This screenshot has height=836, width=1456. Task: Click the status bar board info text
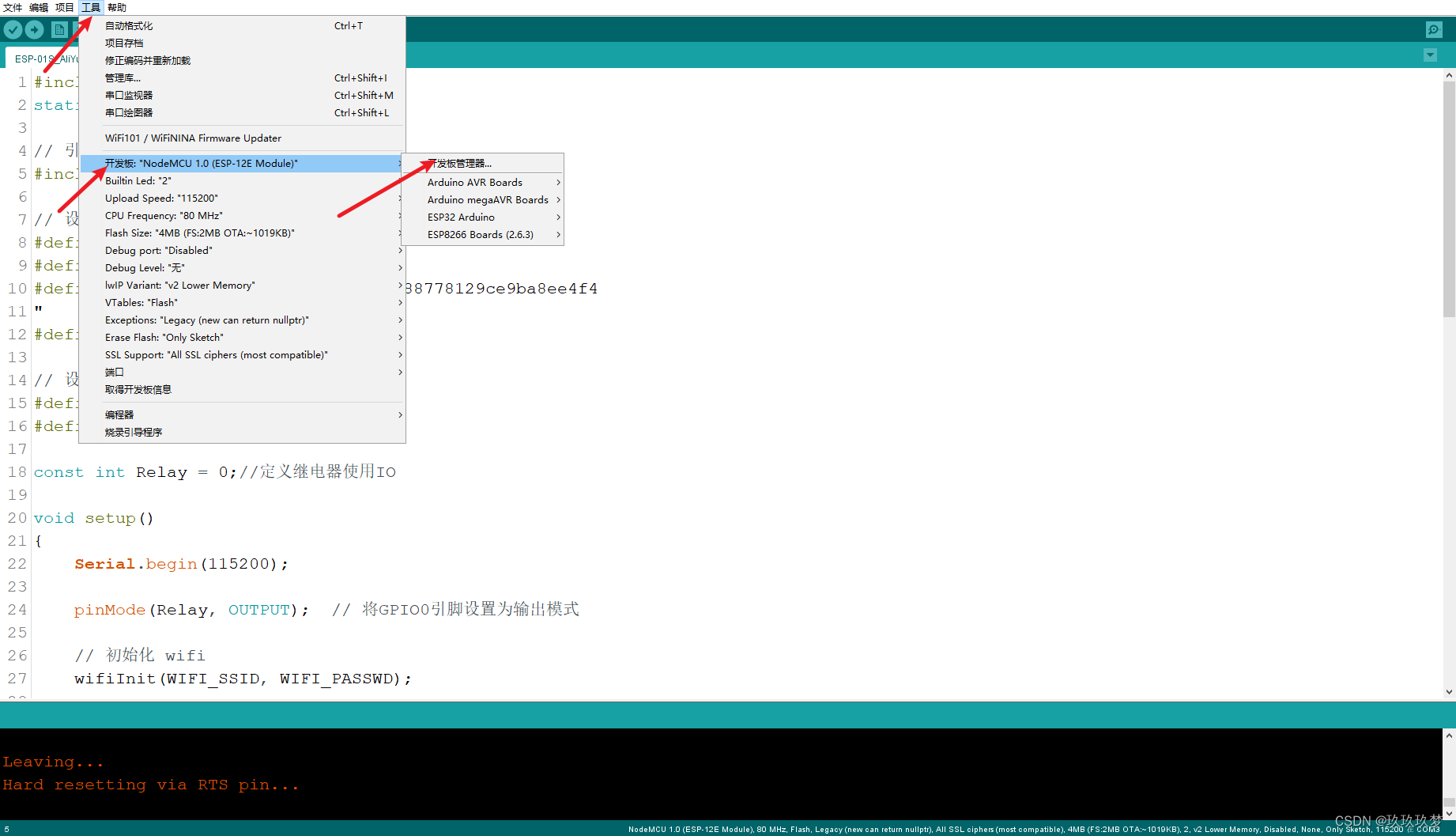pos(1034,830)
